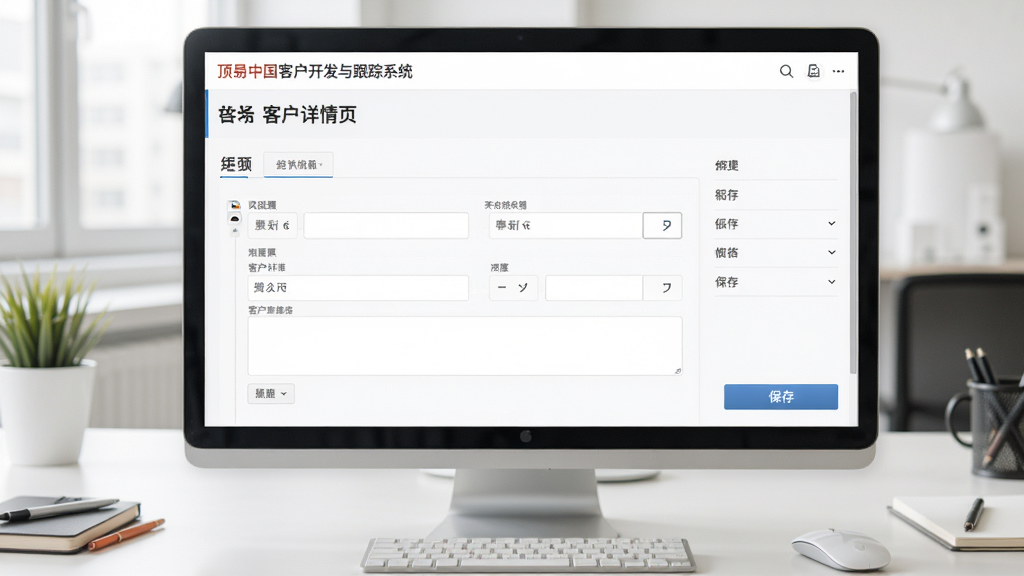This screenshot has height=576, width=1024.
Task: Open the small dash dropdown in the second row
Action: tap(513, 288)
